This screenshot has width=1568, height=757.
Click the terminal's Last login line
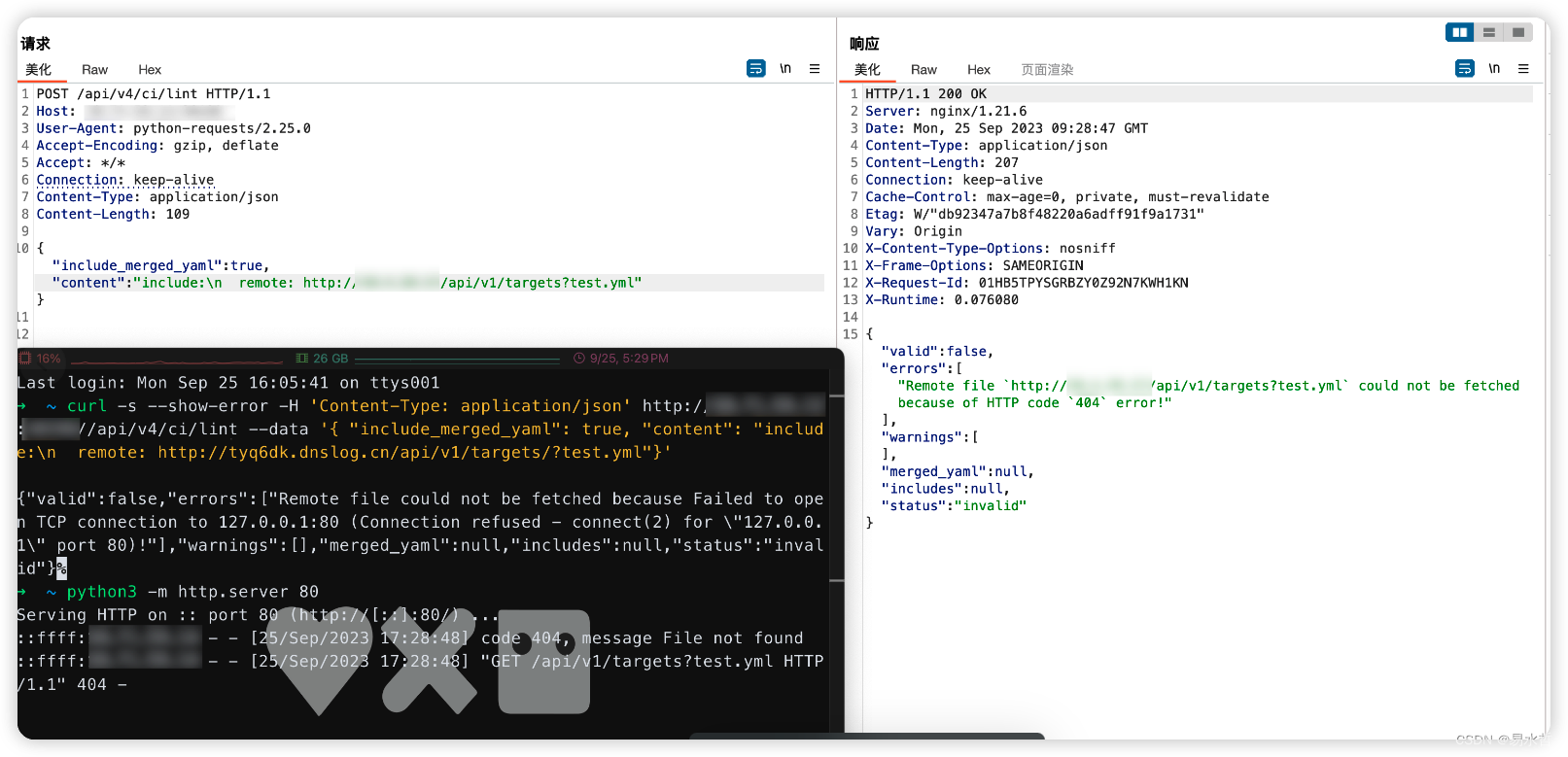click(228, 383)
